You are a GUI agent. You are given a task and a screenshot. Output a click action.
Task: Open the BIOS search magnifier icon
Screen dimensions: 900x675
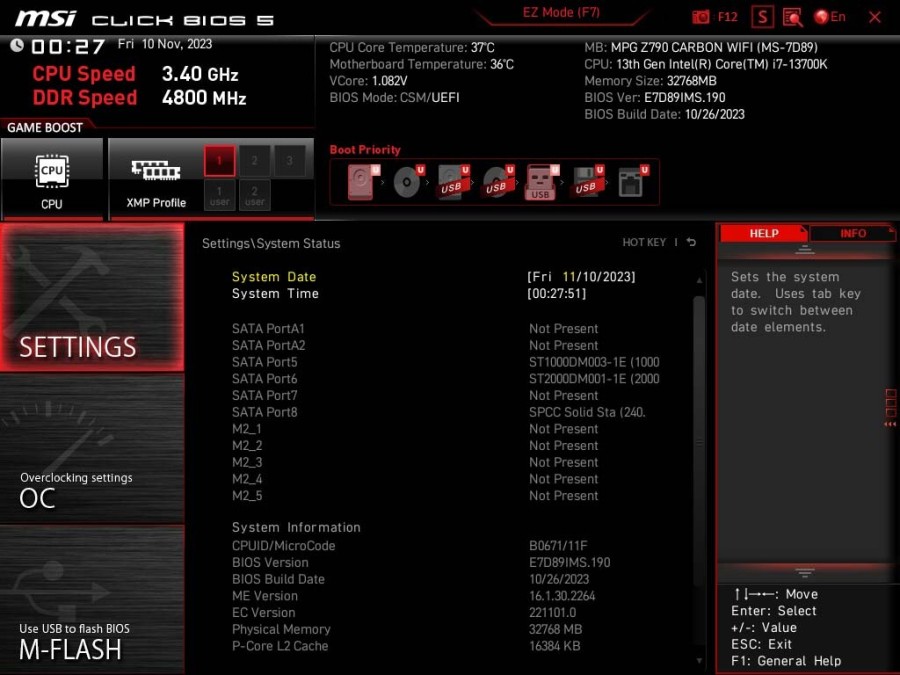pyautogui.click(x=793, y=17)
